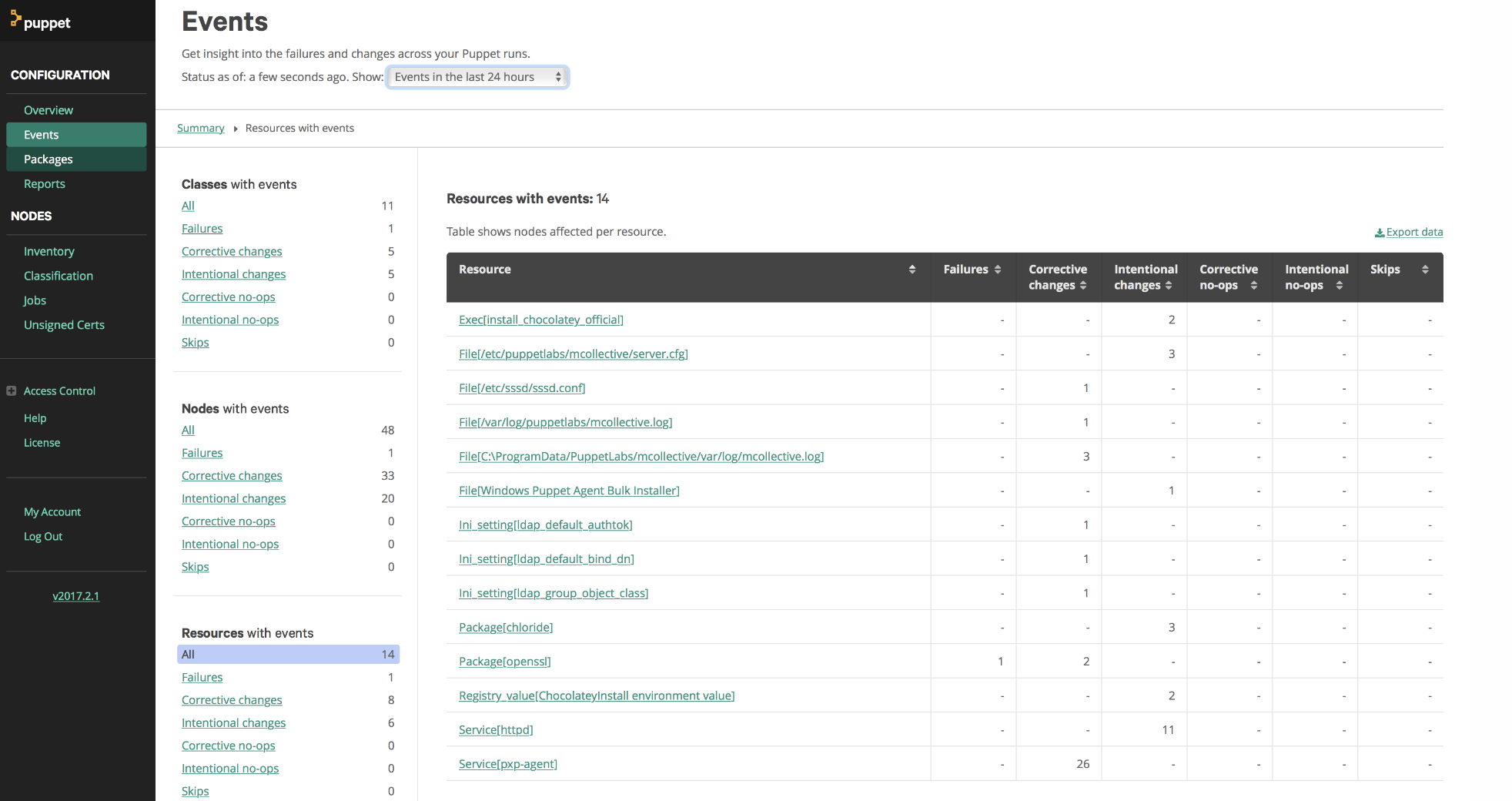Viewport: 1512px width, 801px height.
Task: Sort the Resource column using its sort icon
Action: pyautogui.click(x=913, y=269)
